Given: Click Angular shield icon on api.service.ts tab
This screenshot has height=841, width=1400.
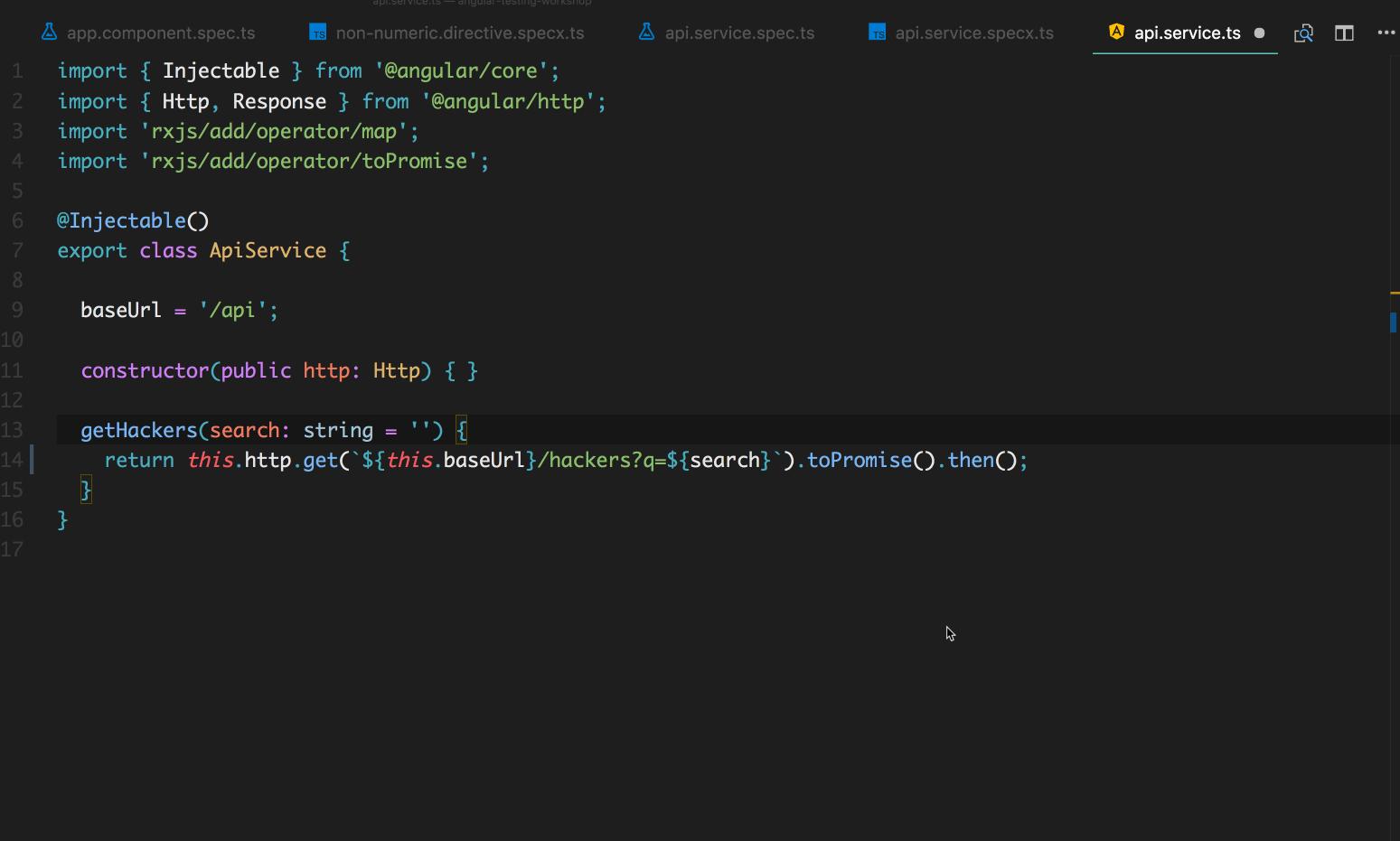Looking at the screenshot, I should click(x=1116, y=33).
